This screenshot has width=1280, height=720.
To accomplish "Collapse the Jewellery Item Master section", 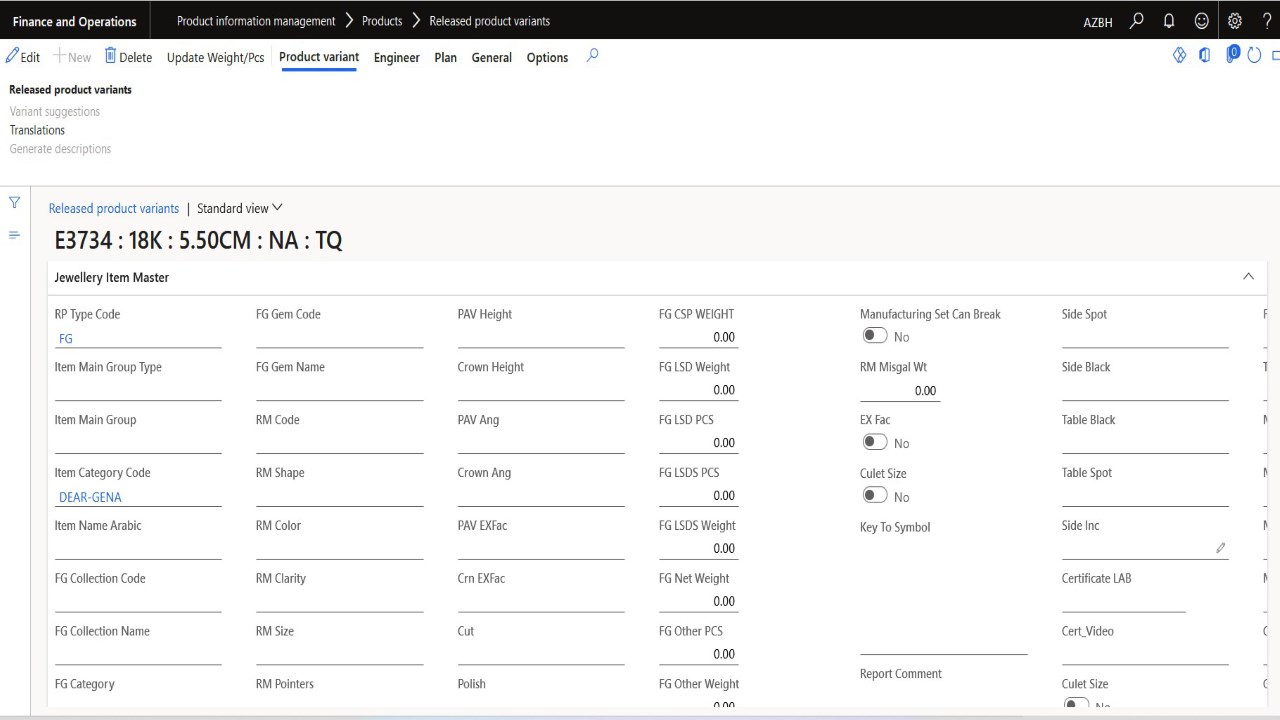I will [1248, 277].
